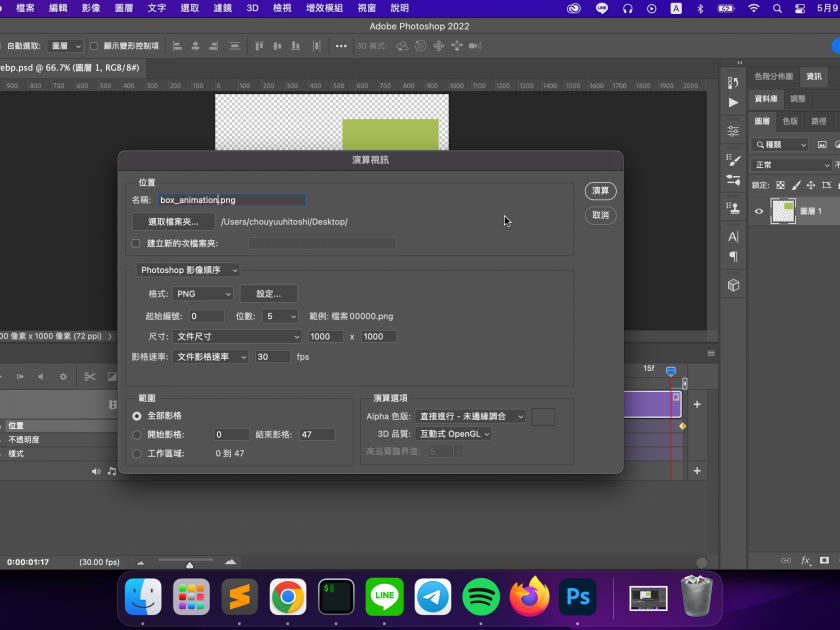The height and width of the screenshot is (630, 840).
Task: Click the 選取檔案夾... button
Action: click(174, 221)
